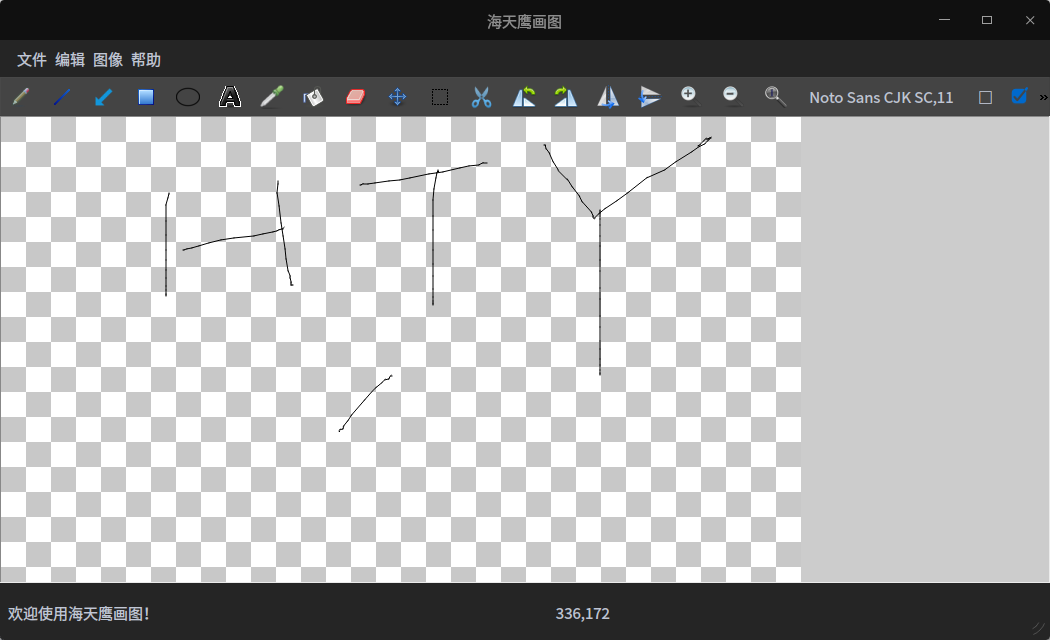The width and height of the screenshot is (1050, 640).
Task: Select the straight Line tool
Action: pos(62,97)
